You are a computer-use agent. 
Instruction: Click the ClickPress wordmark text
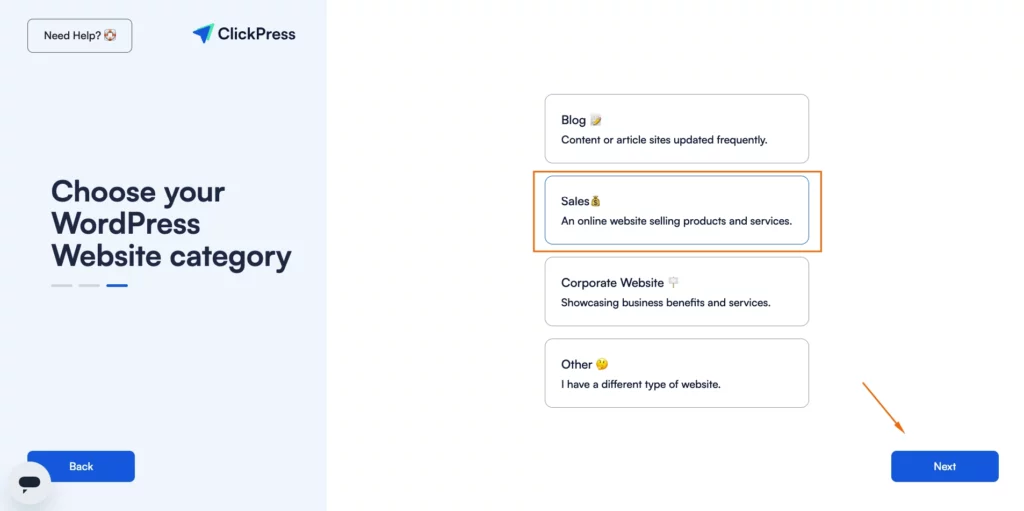click(x=257, y=34)
